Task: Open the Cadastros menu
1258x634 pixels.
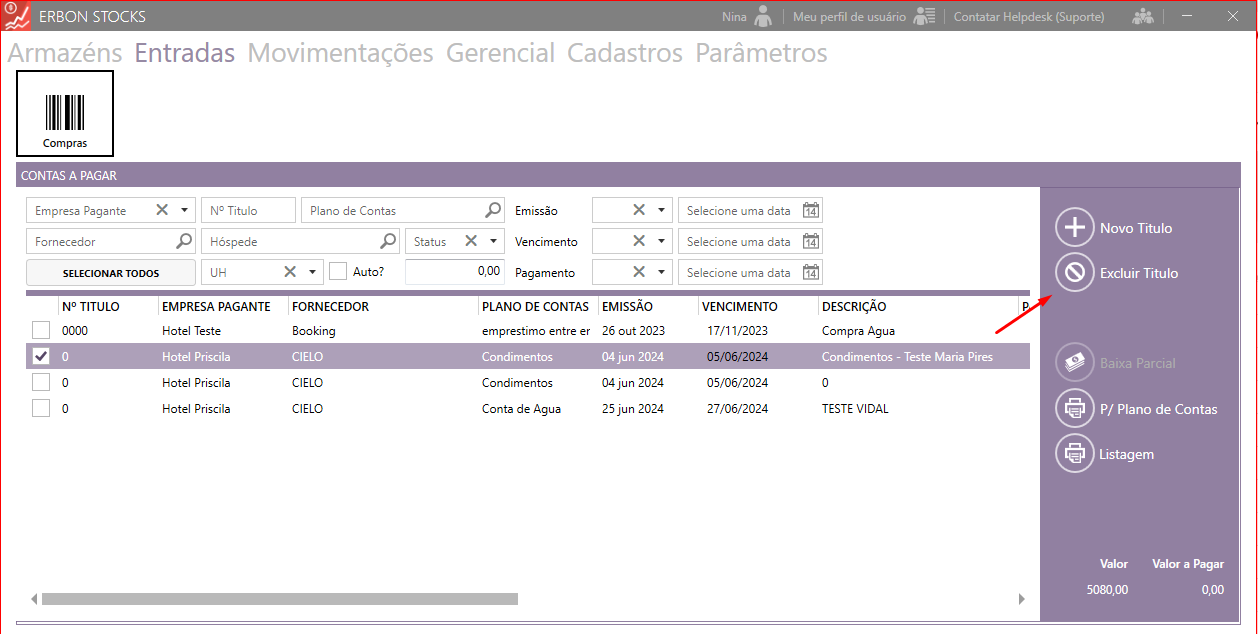Action: pos(624,53)
